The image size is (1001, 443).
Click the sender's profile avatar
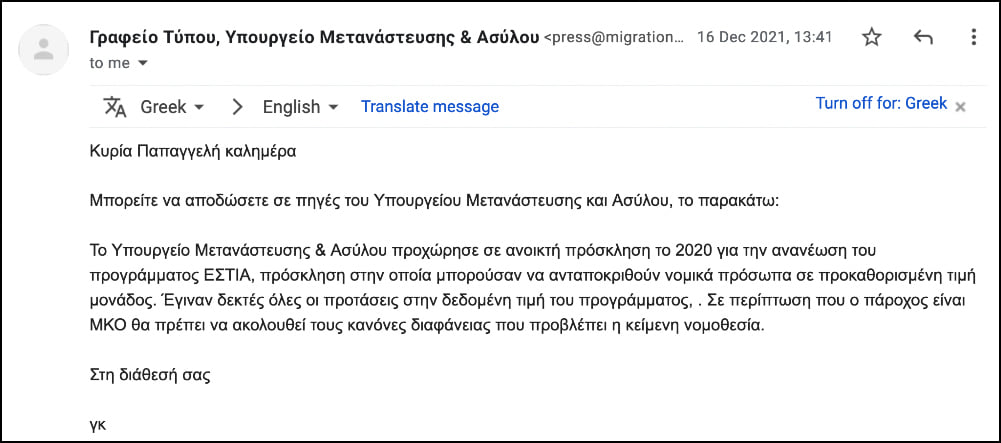click(43, 50)
